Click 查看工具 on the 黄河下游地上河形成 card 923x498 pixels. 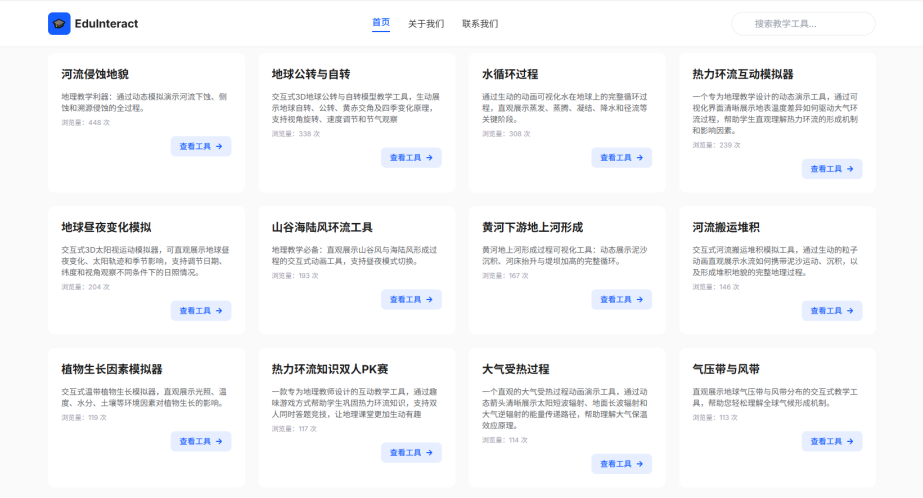[622, 299]
